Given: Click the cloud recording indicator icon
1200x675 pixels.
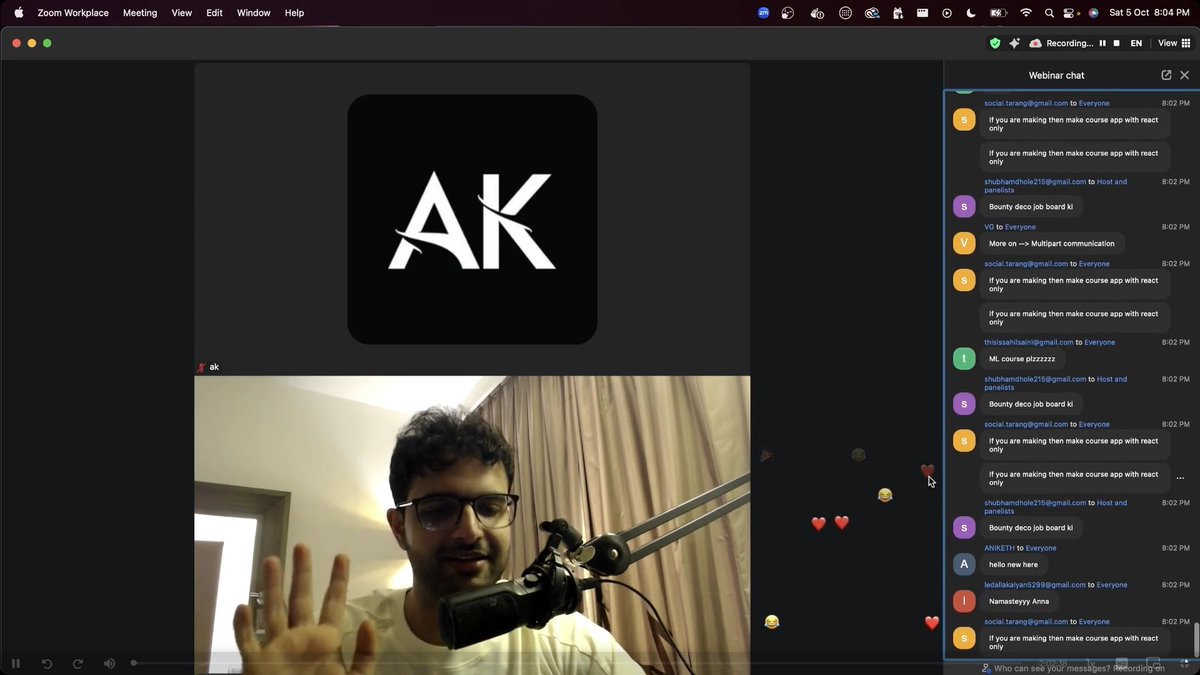Looking at the screenshot, I should (1035, 43).
